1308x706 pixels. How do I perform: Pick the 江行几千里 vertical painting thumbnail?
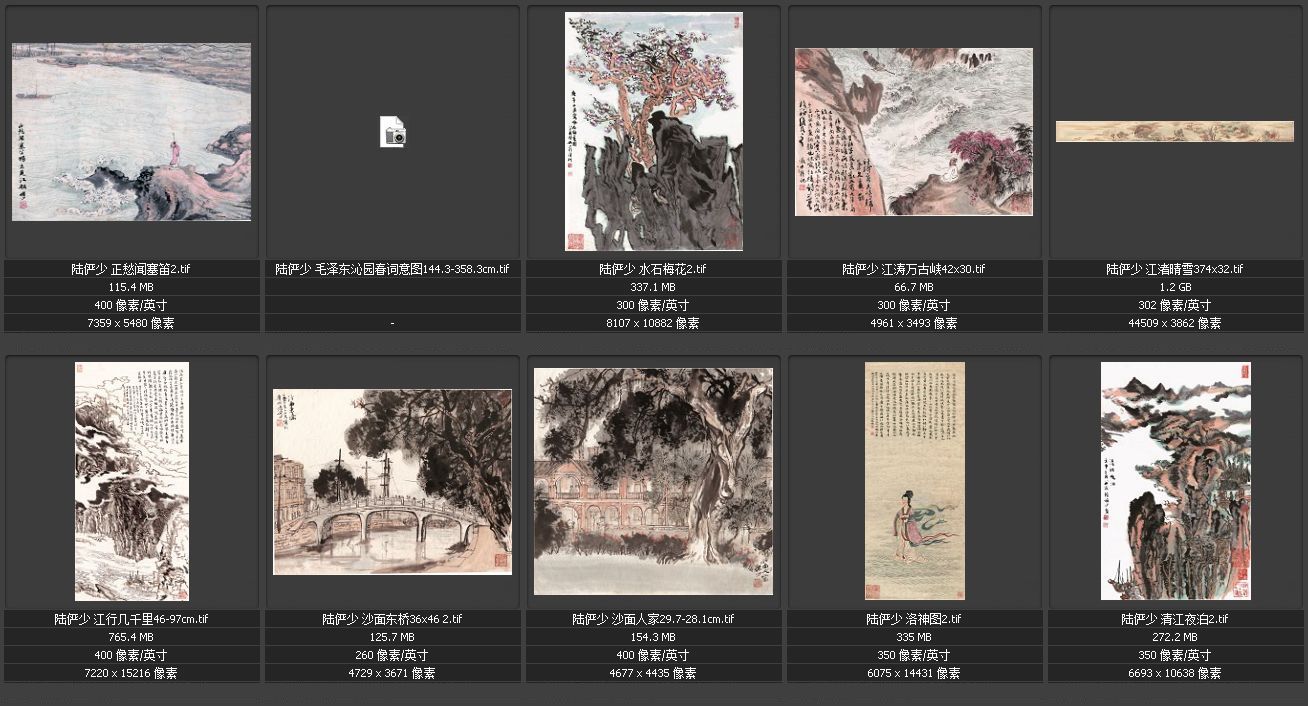(x=132, y=481)
